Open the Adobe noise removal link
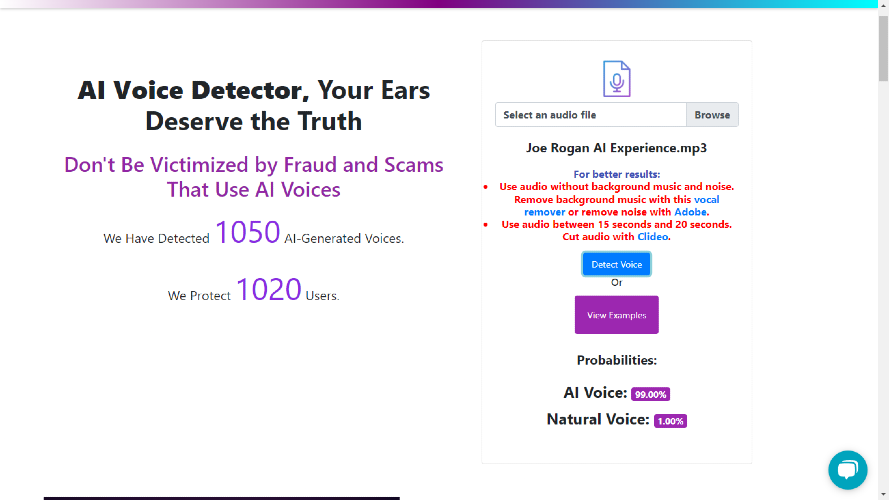889x500 pixels. coord(690,212)
